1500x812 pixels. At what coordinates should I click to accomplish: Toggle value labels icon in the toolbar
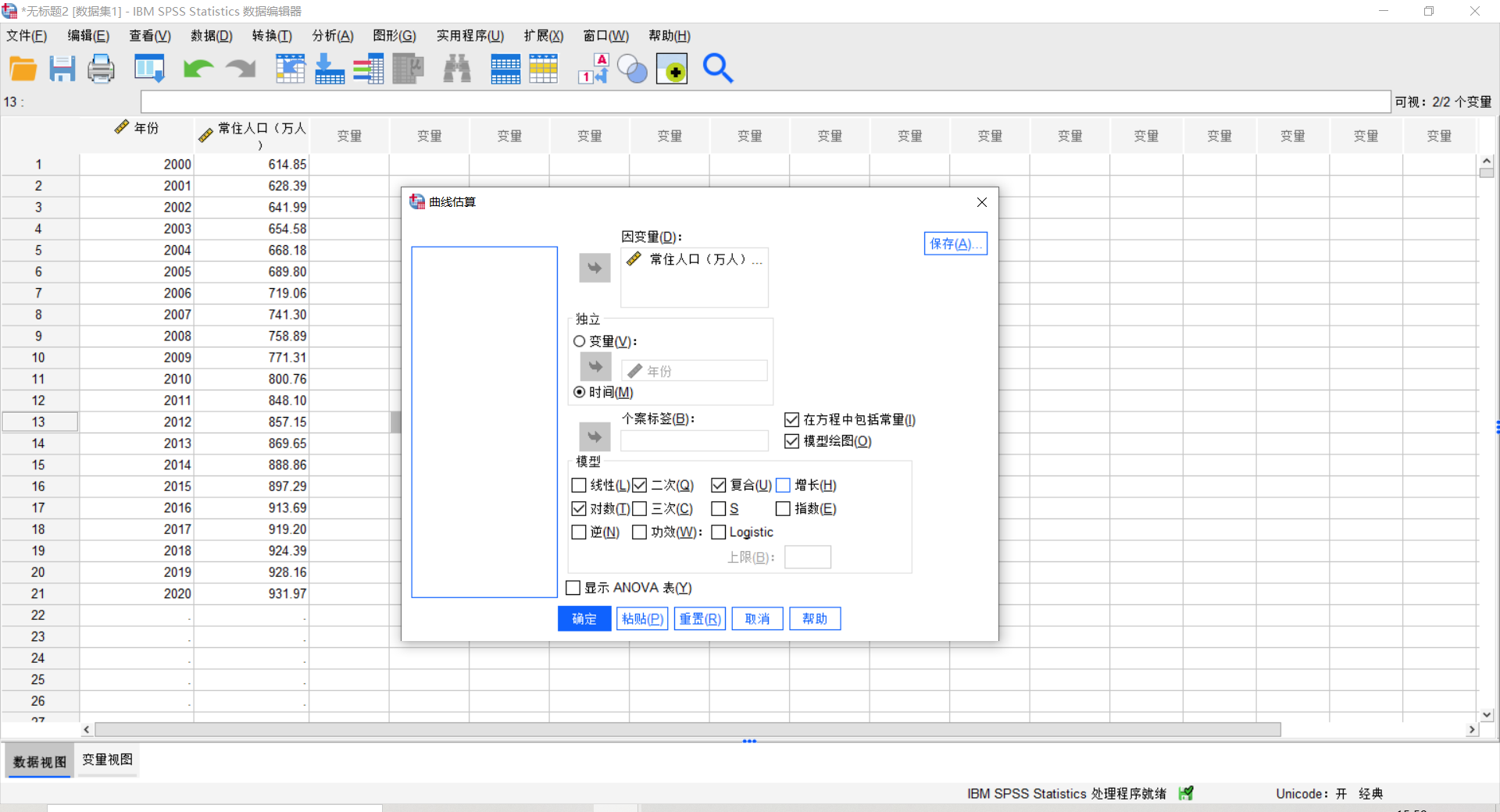594,69
